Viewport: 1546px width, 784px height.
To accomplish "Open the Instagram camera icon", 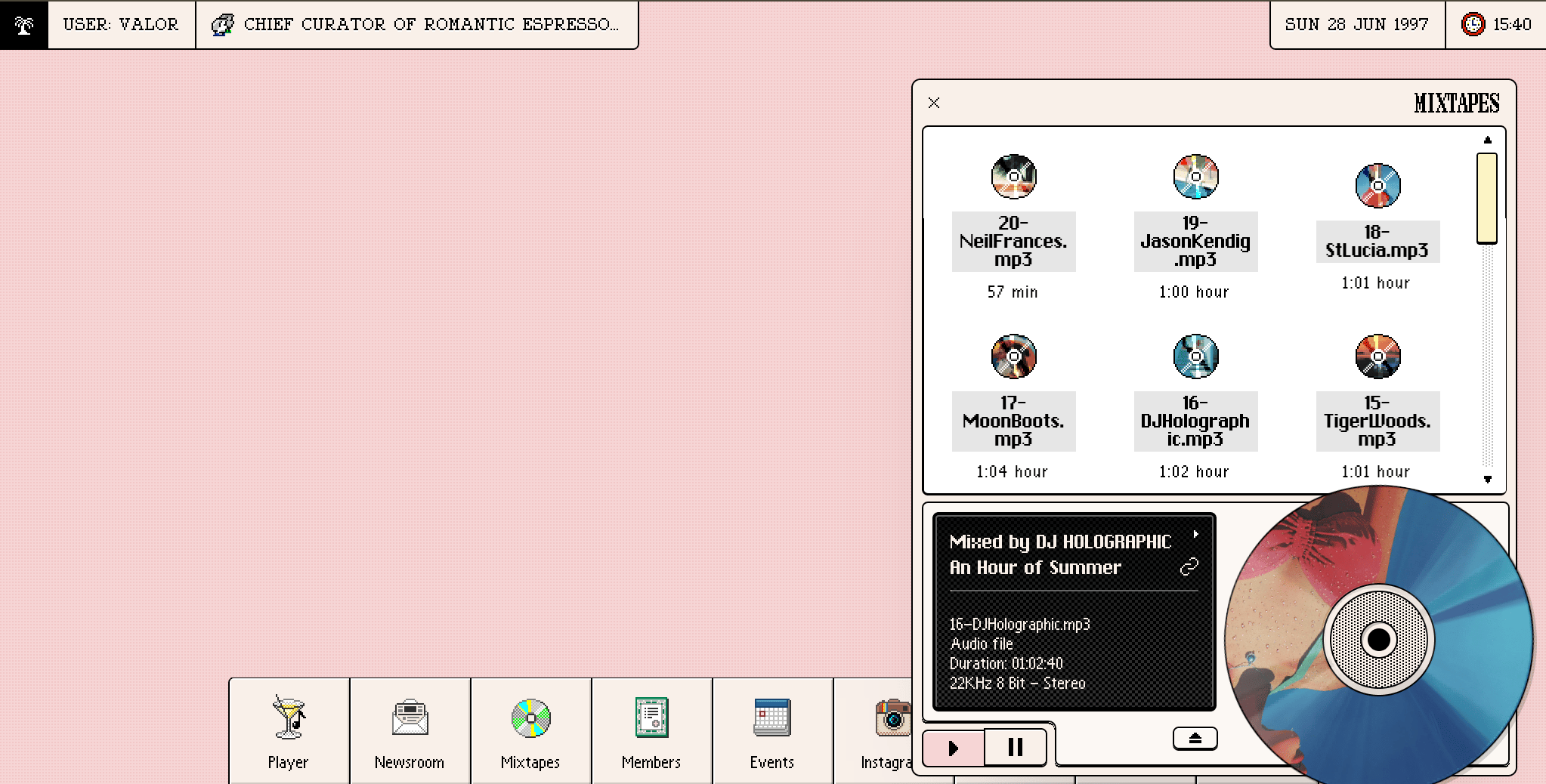I will click(x=893, y=717).
